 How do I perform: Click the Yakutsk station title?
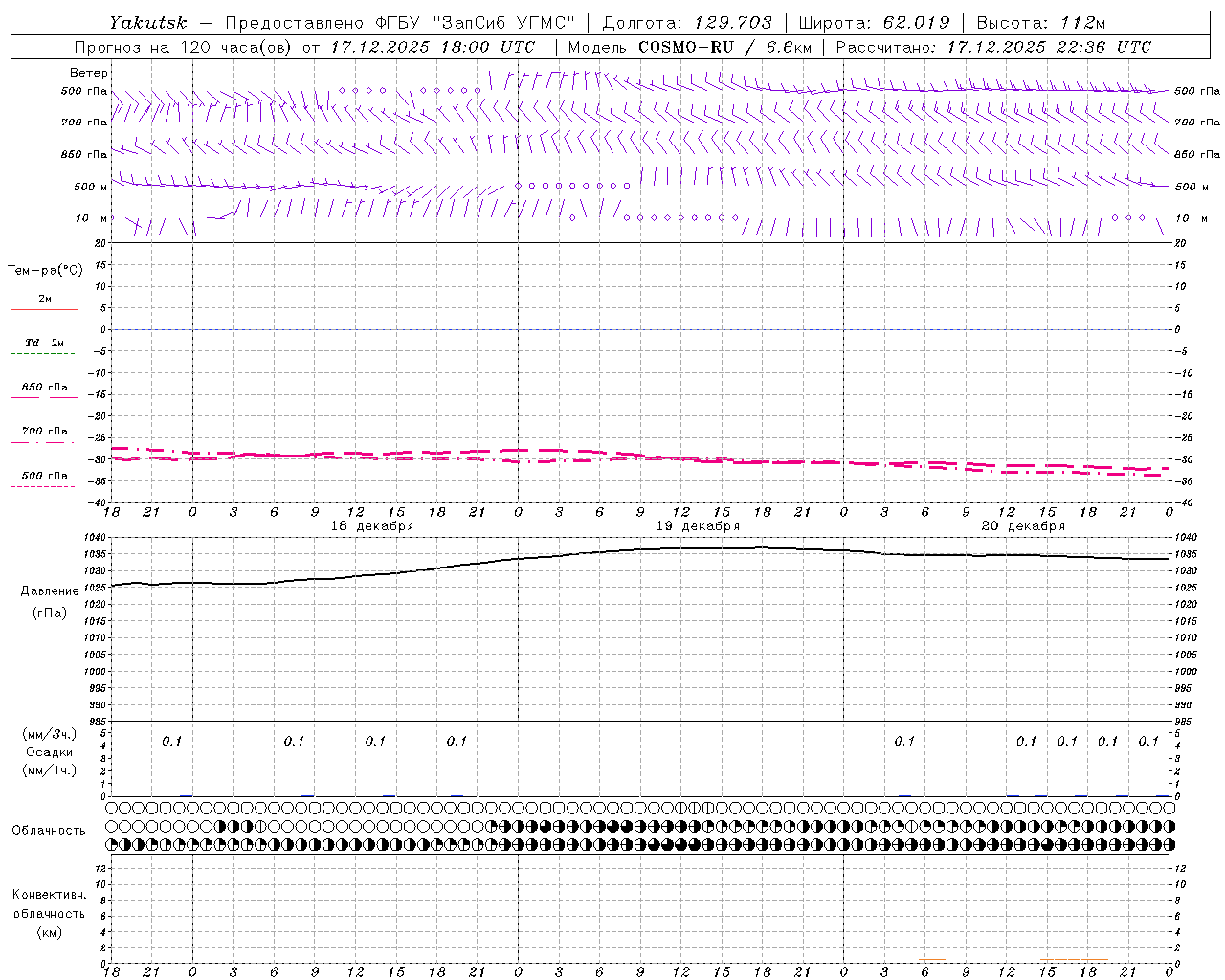pos(147,23)
